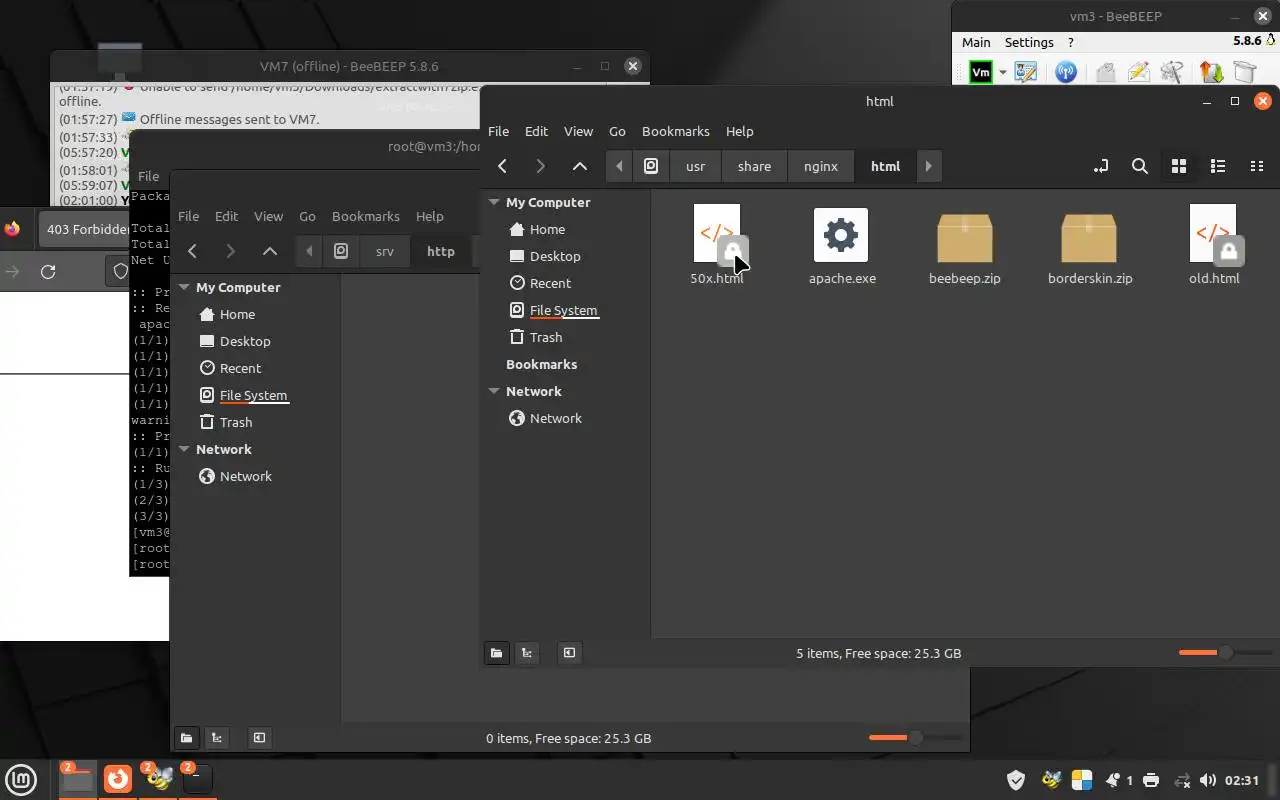Switch html window to list view

pyautogui.click(x=1217, y=166)
